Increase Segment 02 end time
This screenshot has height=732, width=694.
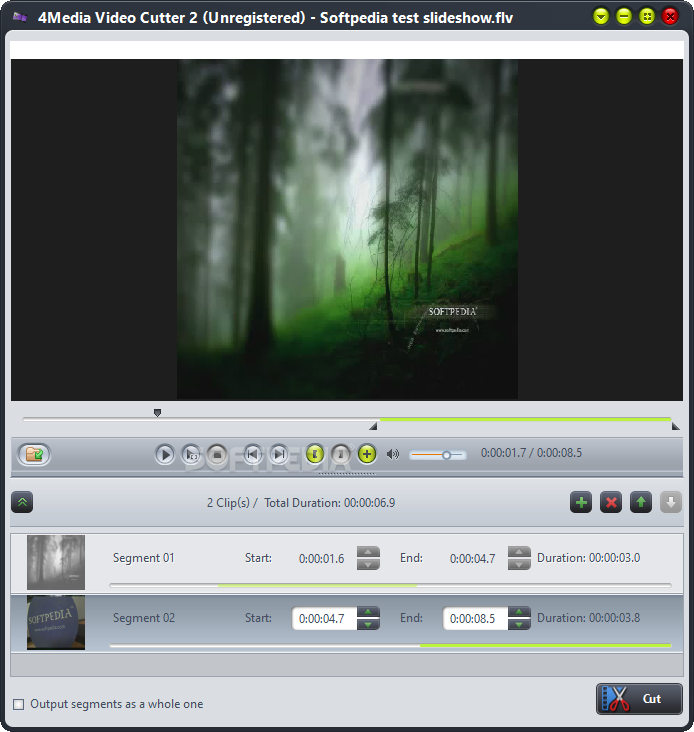point(519,612)
